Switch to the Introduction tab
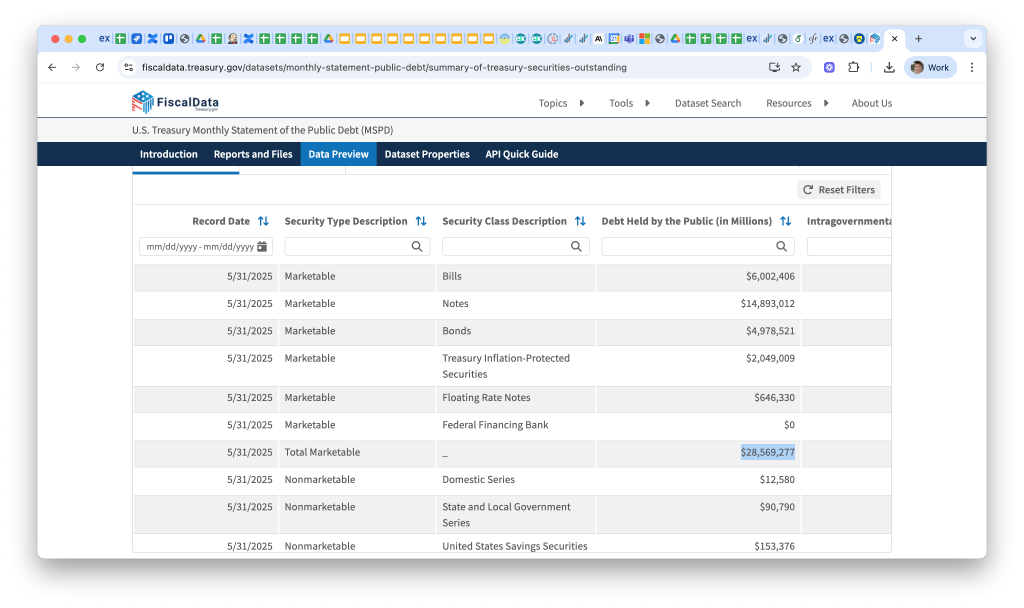 pos(169,154)
